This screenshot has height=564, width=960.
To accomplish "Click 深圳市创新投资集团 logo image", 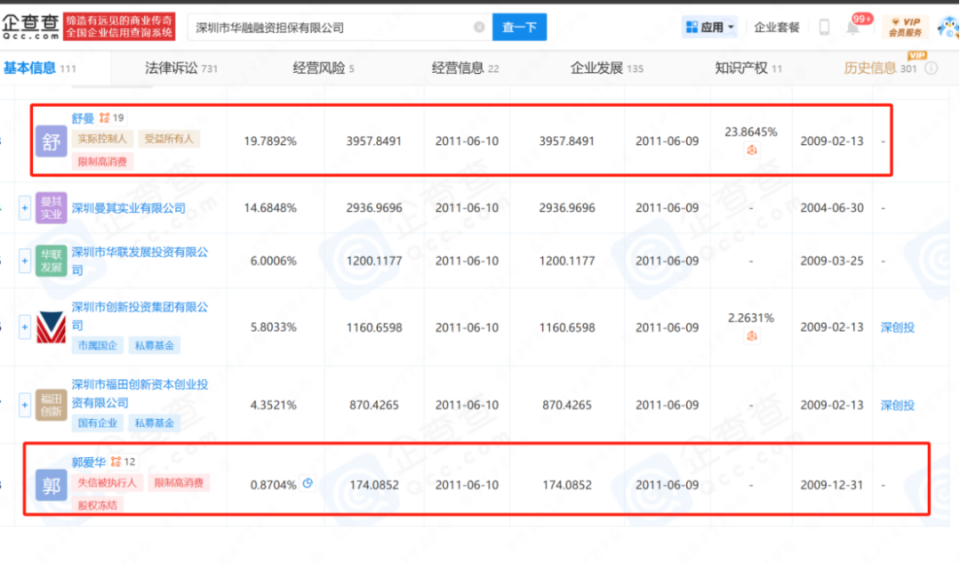I will pyautogui.click(x=51, y=327).
